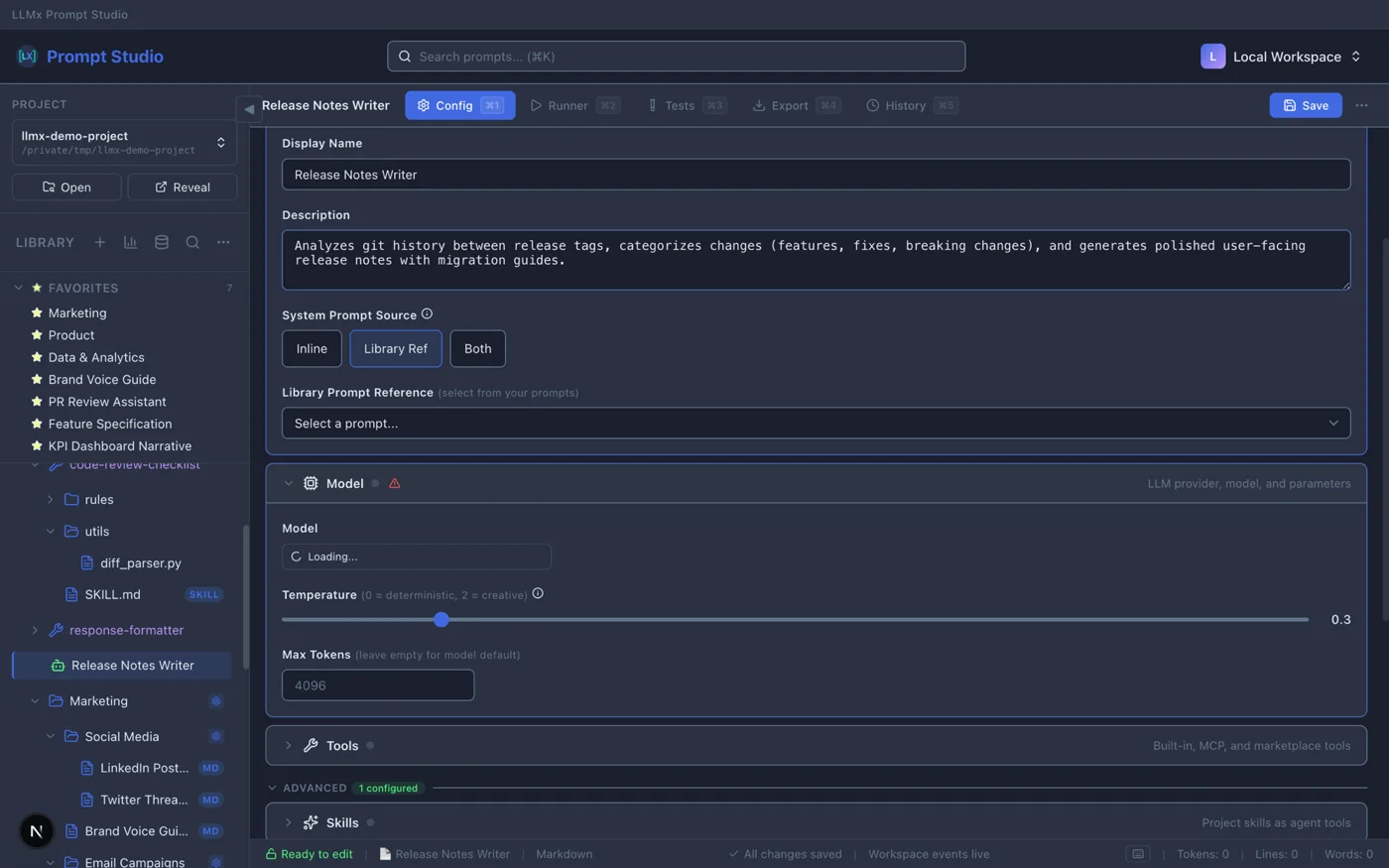Toggle the gear on the Marketing folder
The image size is (1389, 868).
216,700
